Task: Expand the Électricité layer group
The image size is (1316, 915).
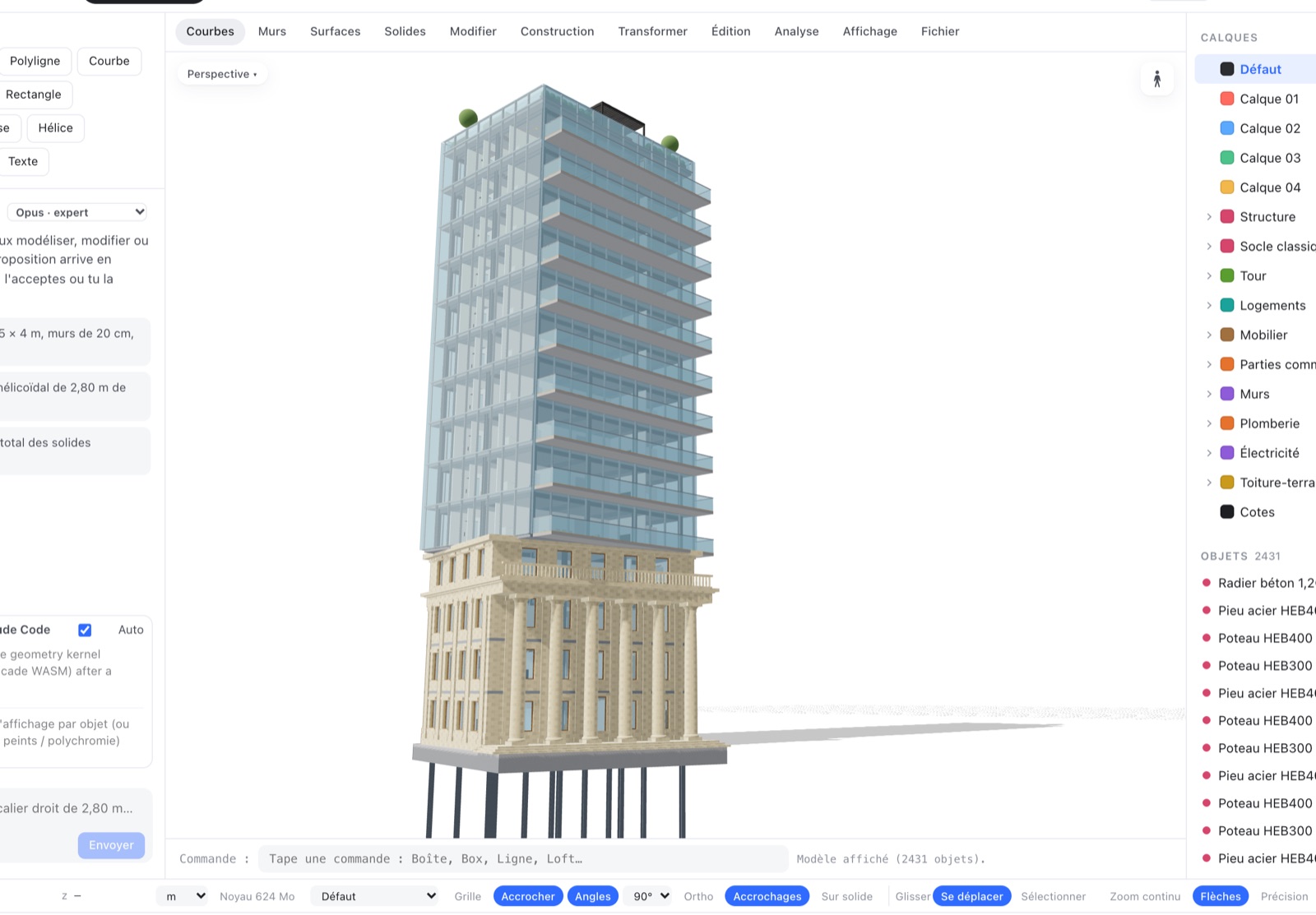Action: click(1208, 453)
